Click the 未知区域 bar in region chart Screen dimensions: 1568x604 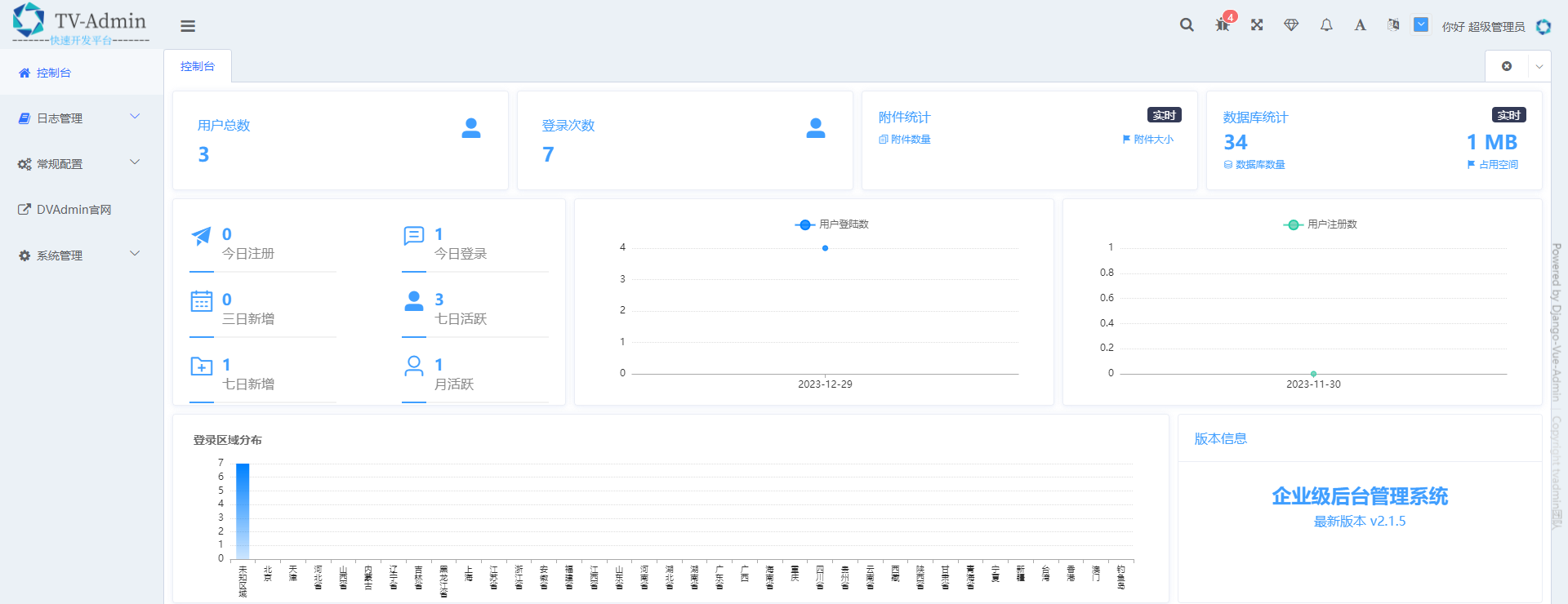243,512
